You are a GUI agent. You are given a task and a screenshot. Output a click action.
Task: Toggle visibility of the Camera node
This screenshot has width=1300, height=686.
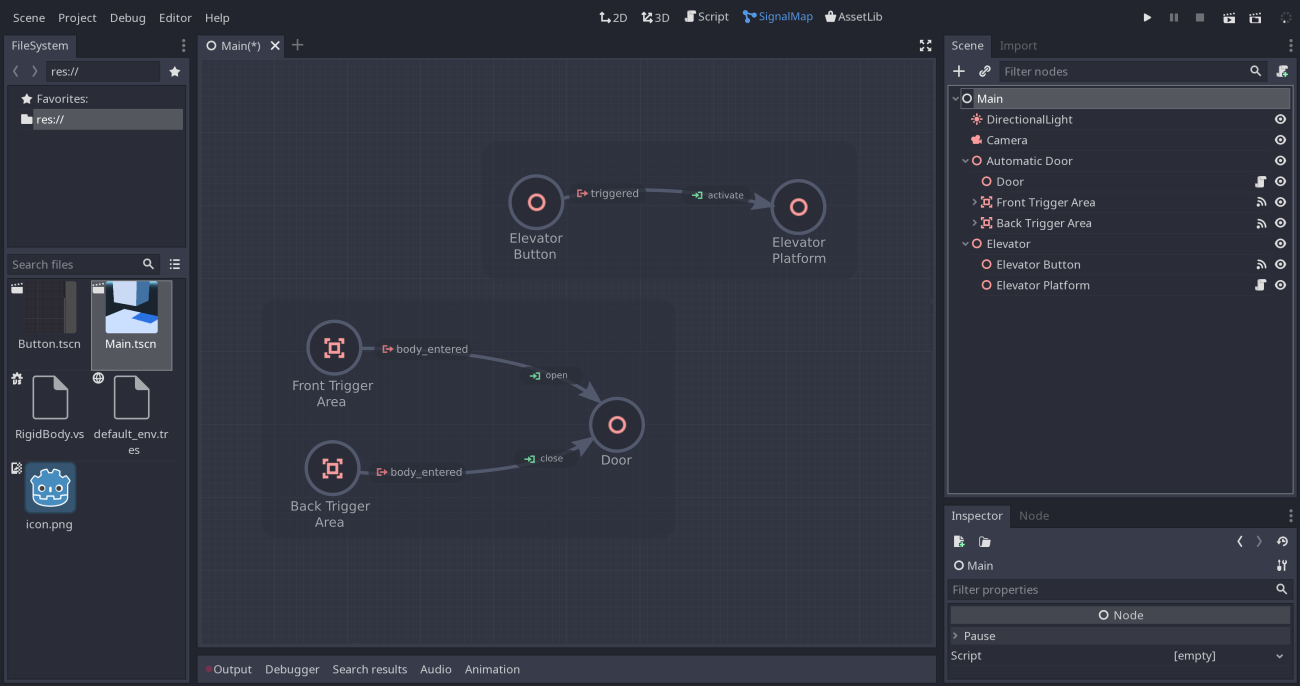pyautogui.click(x=1280, y=140)
